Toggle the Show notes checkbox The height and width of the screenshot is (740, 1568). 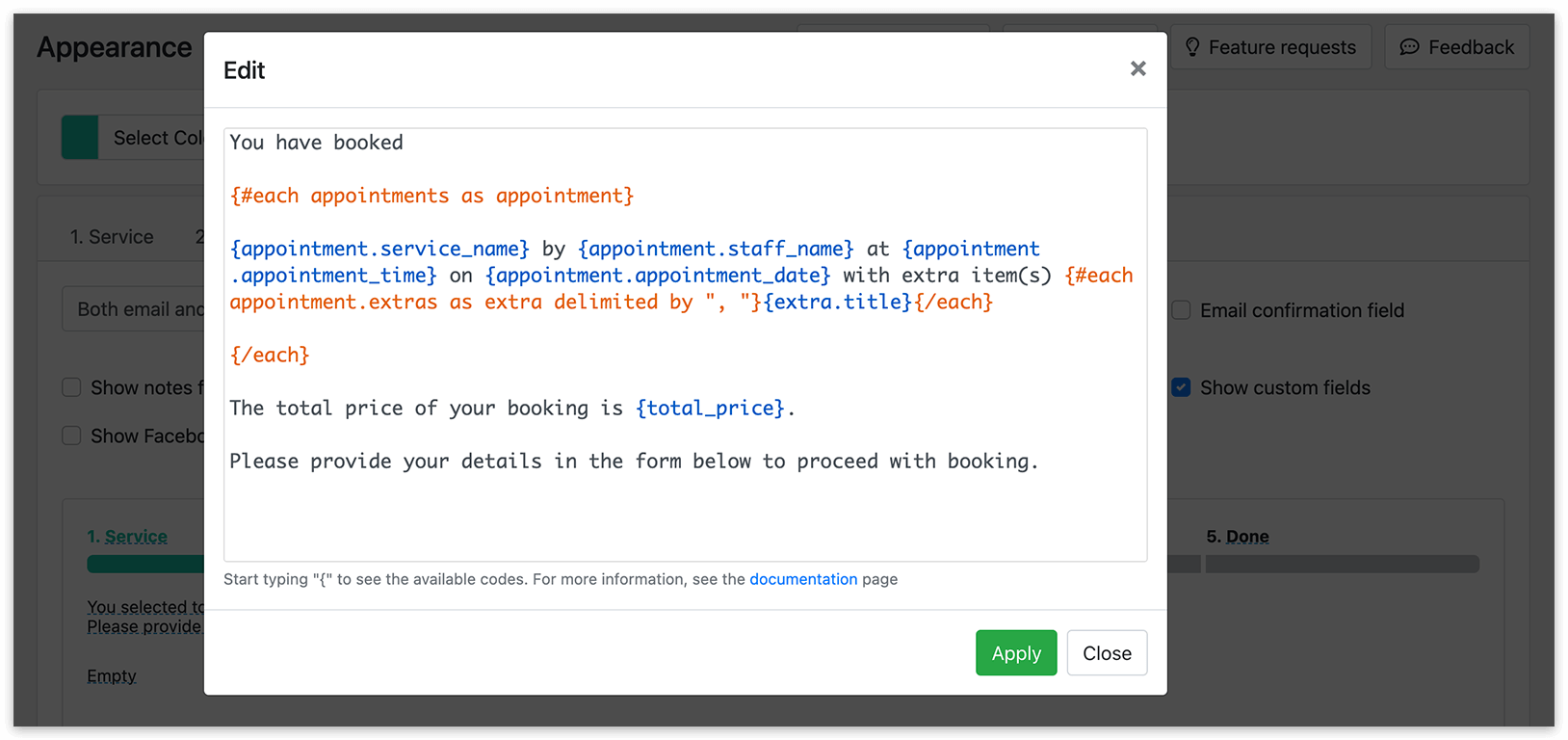pos(71,387)
